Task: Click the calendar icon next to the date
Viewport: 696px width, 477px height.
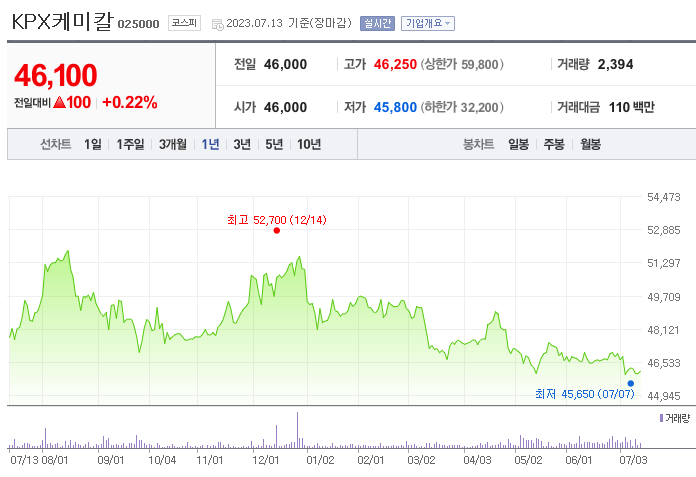Action: pyautogui.click(x=218, y=24)
